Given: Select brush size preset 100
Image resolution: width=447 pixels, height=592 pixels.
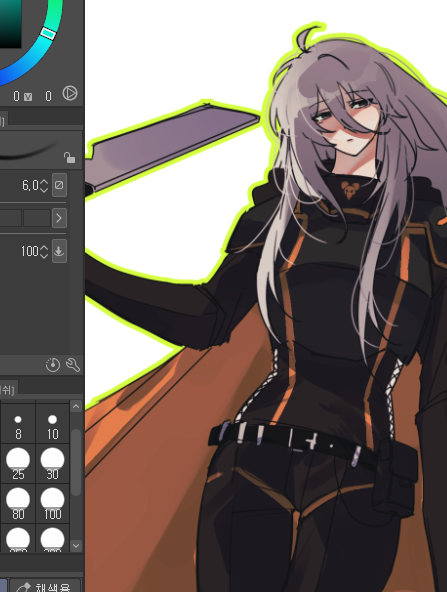Looking at the screenshot, I should click(52, 503).
